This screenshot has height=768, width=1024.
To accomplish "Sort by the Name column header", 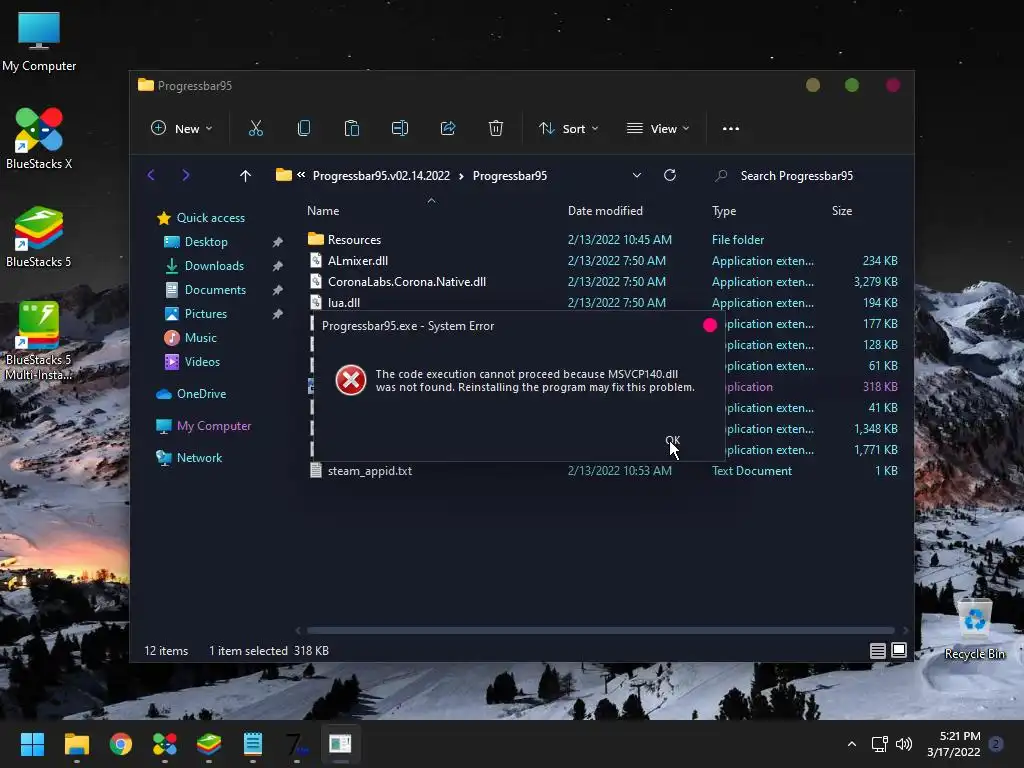I will click(x=323, y=211).
